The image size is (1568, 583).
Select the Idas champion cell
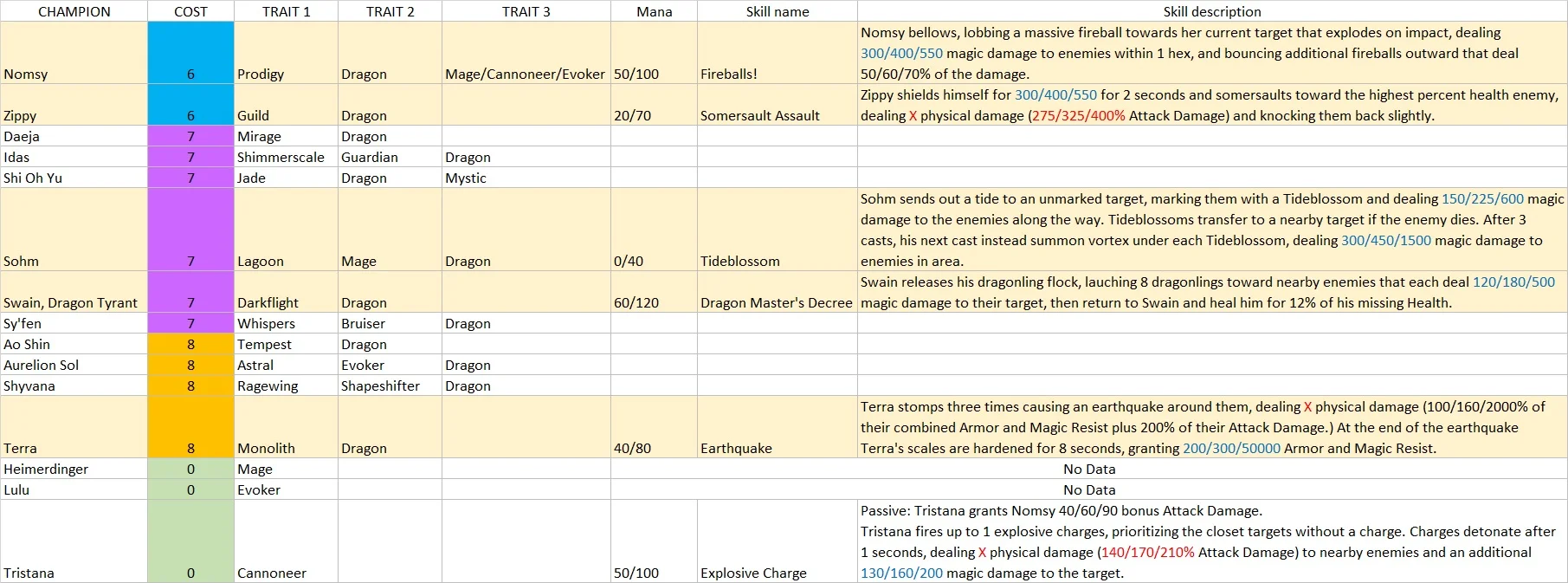[74, 157]
